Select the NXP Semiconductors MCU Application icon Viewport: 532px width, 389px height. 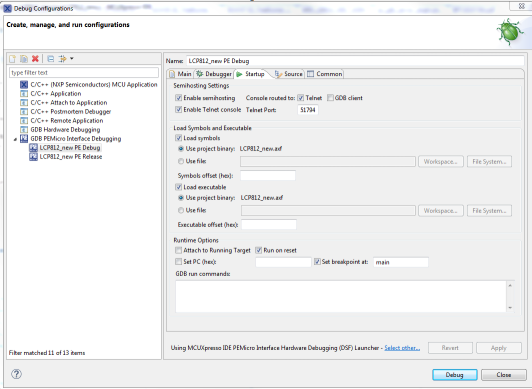[x=24, y=84]
